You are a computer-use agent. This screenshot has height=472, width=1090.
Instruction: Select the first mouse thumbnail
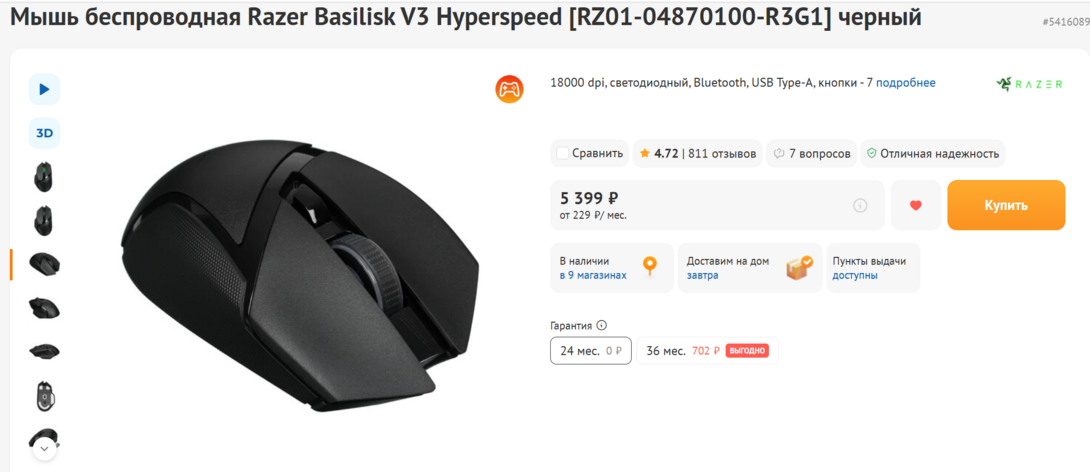tap(44, 177)
